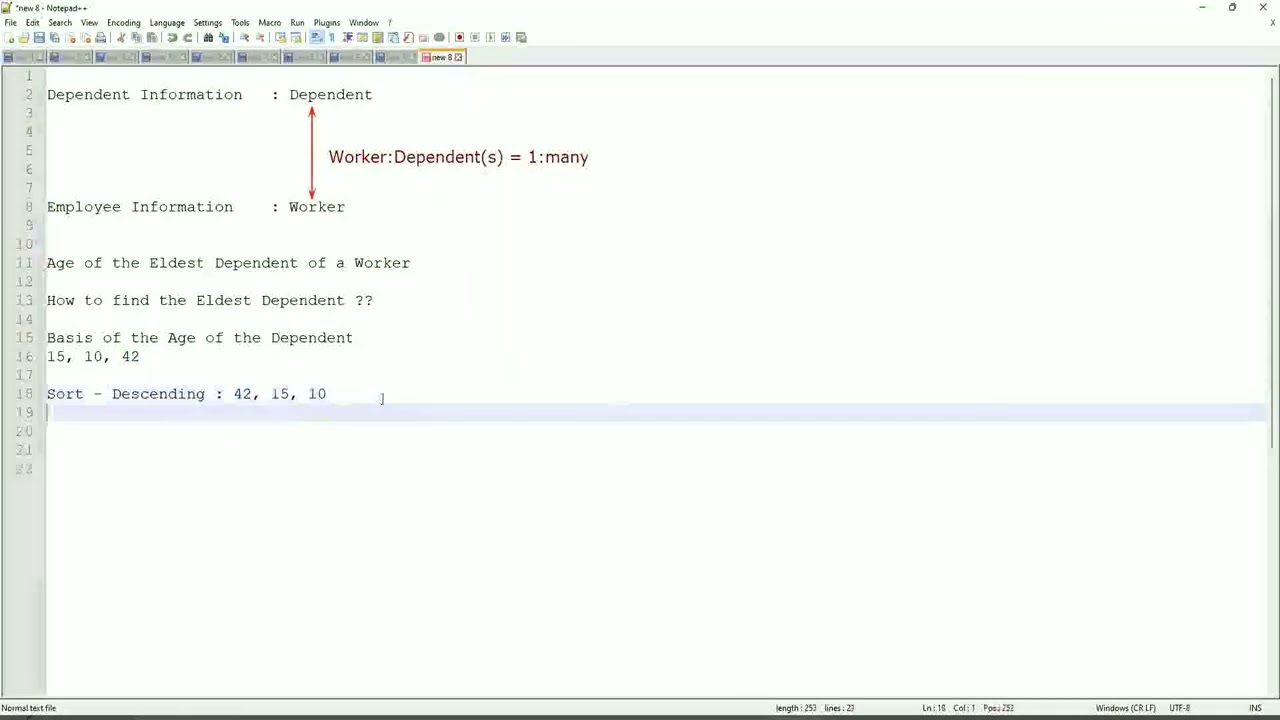
Task: Open the Search menu
Action: coord(60,22)
